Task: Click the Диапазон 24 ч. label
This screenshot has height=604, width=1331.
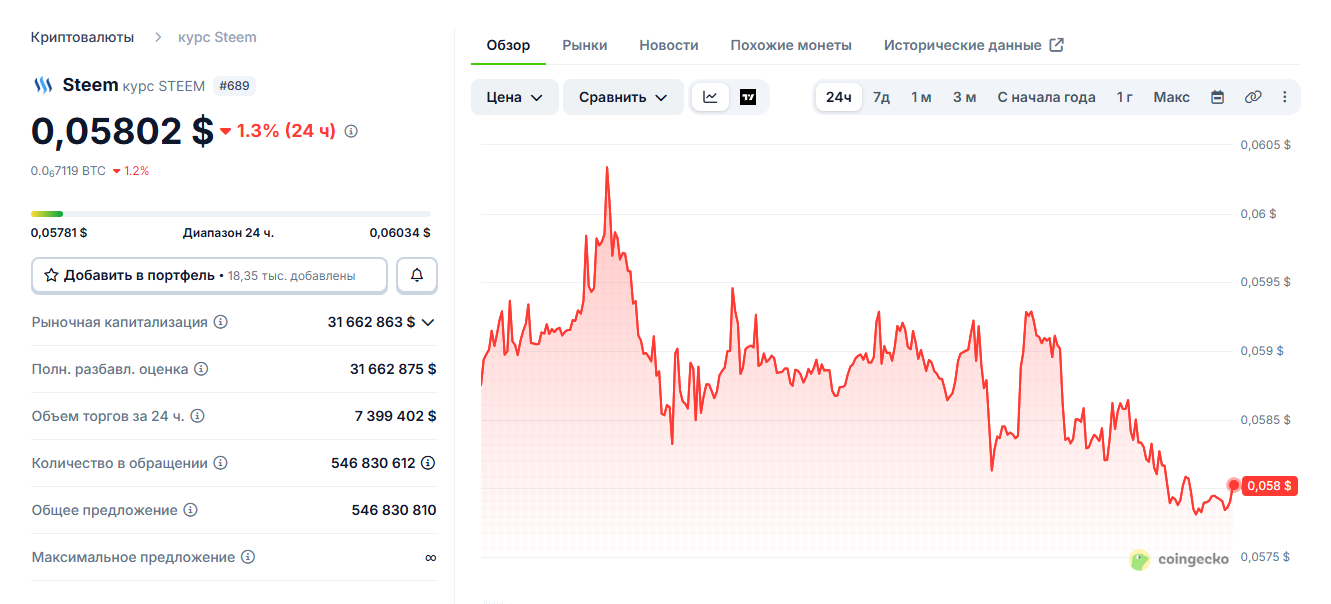Action: (x=228, y=233)
